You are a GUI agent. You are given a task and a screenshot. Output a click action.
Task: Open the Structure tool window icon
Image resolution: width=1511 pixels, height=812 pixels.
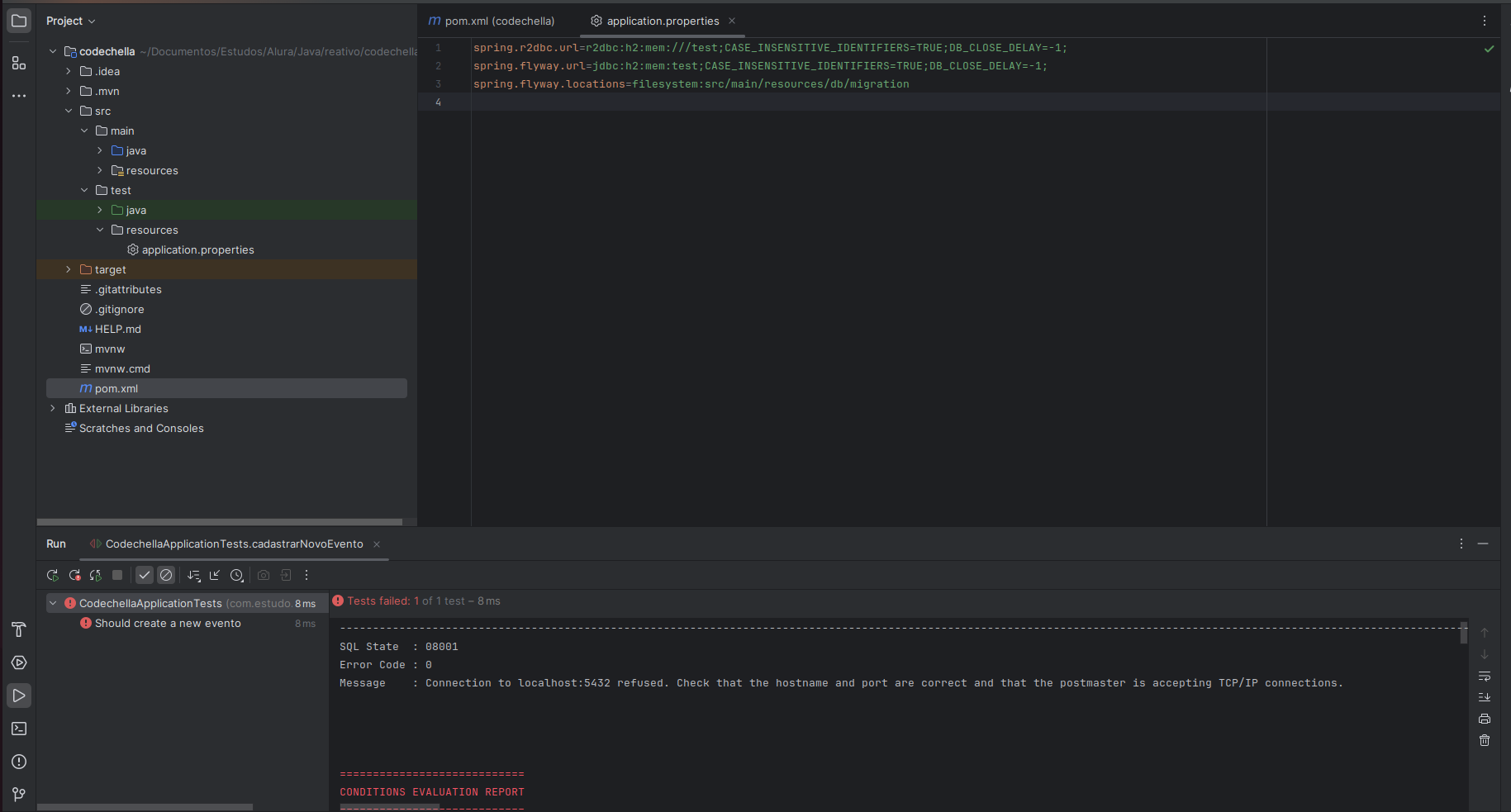tap(19, 63)
